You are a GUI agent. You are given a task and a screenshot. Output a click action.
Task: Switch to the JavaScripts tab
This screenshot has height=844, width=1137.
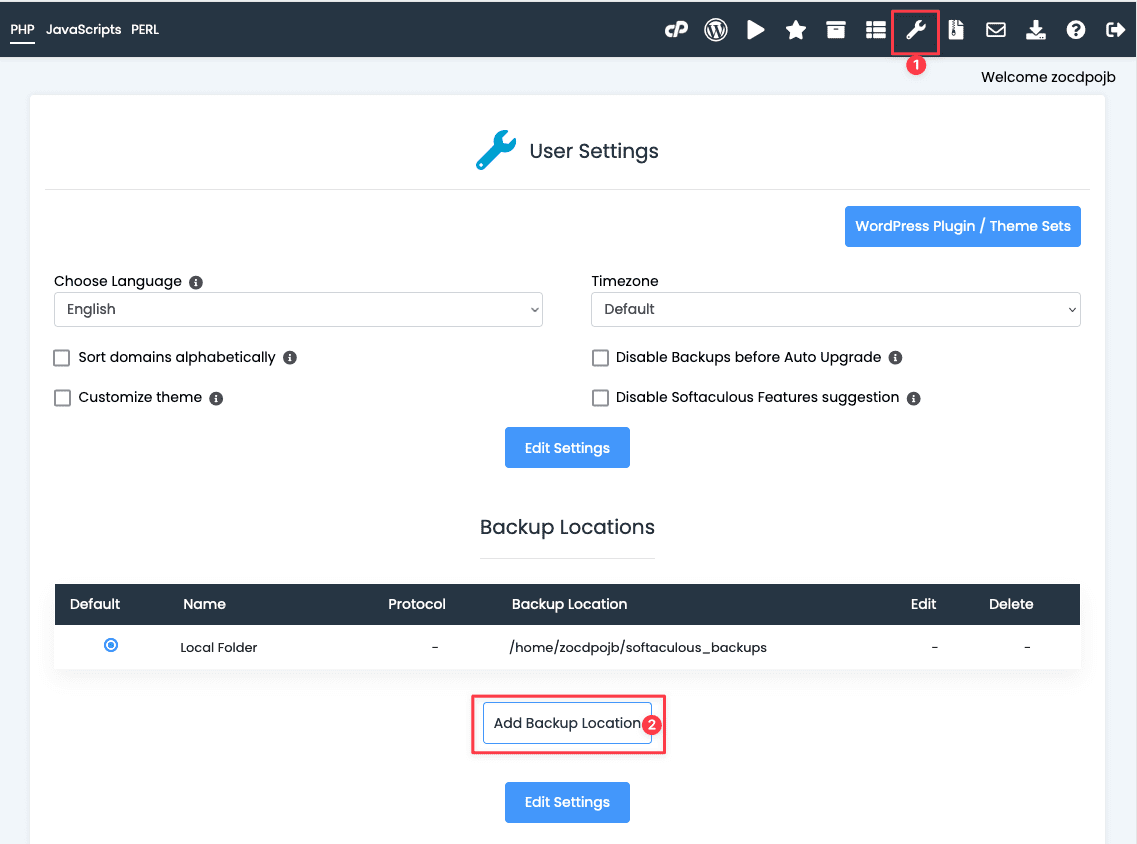point(83,29)
